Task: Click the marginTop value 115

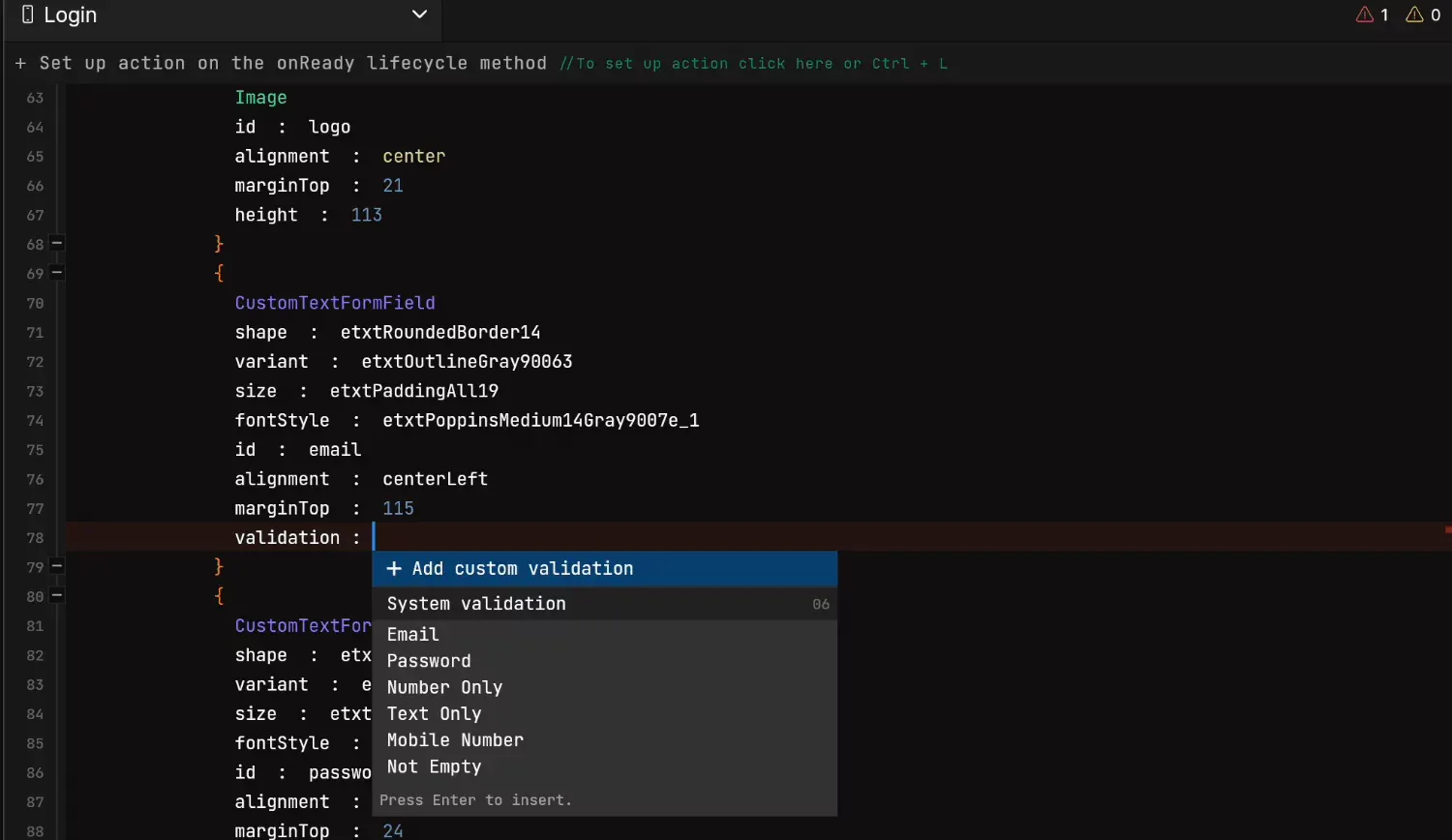Action: (398, 508)
